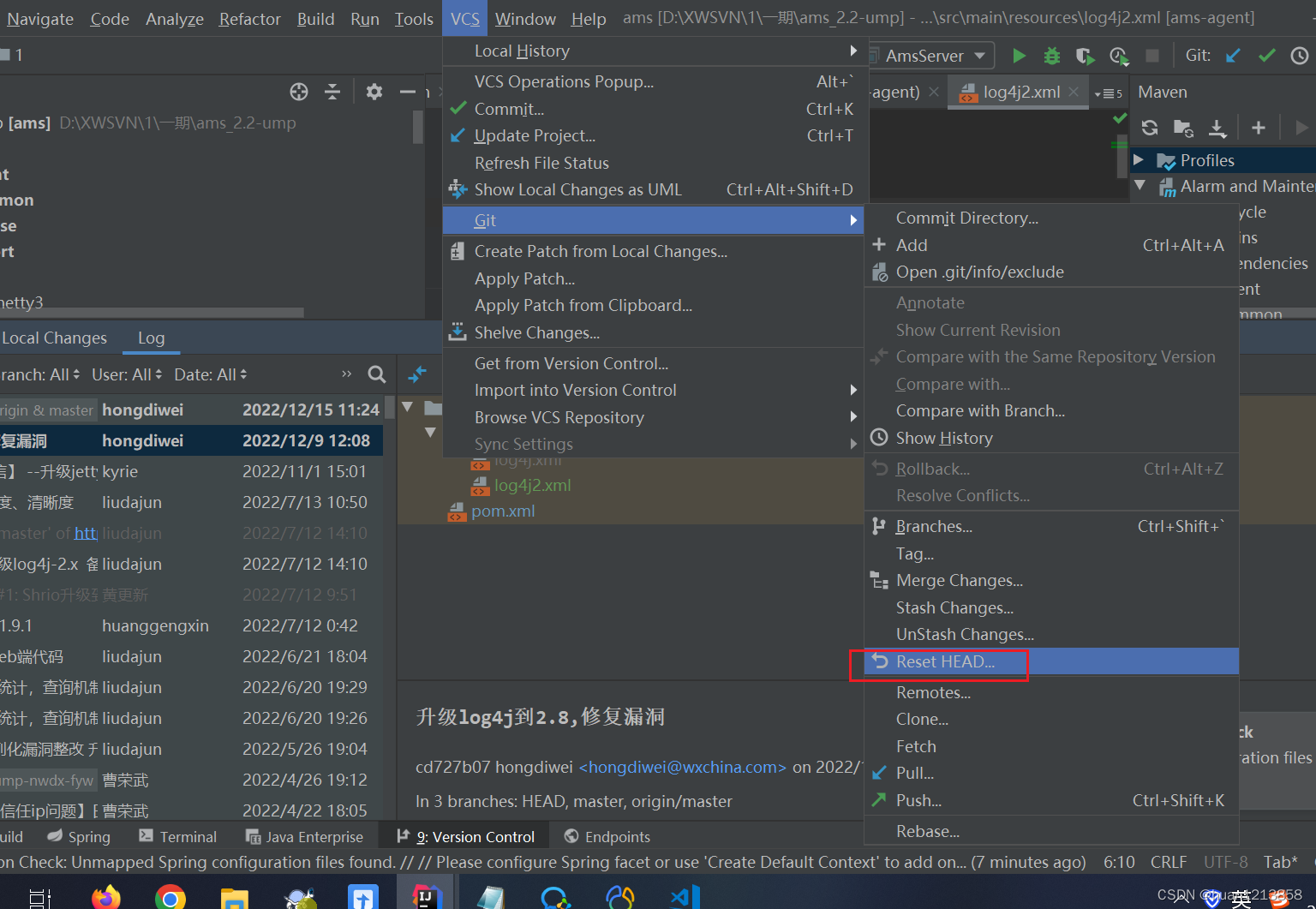Choose Branches... in Git submenu

tap(1051, 526)
